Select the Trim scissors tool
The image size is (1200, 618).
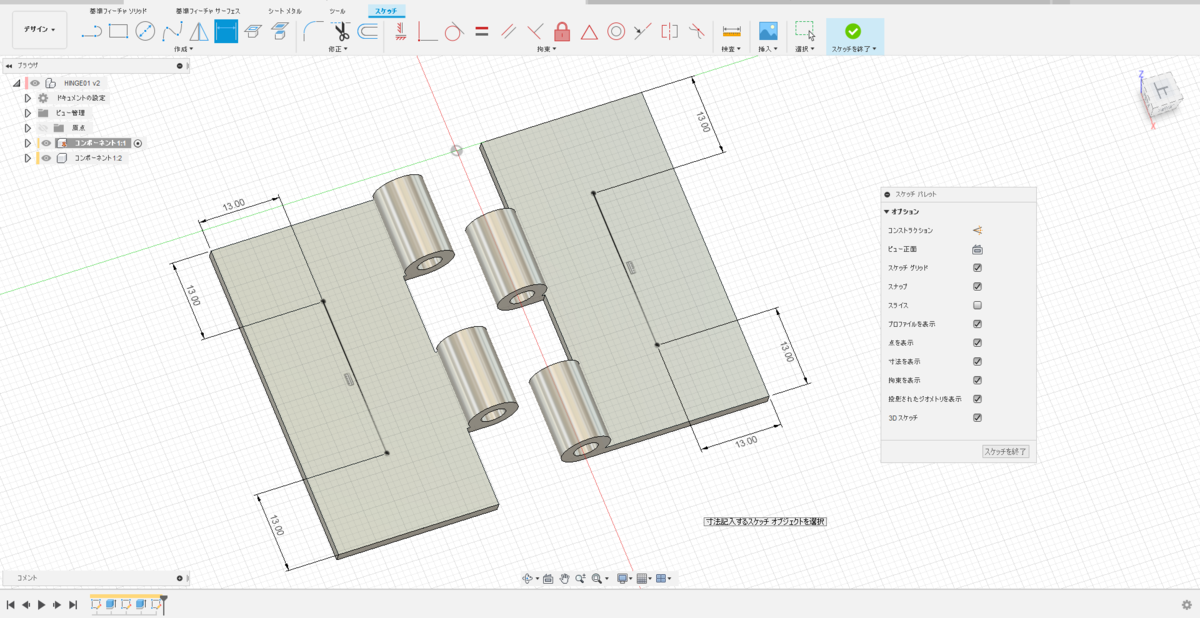click(342, 31)
